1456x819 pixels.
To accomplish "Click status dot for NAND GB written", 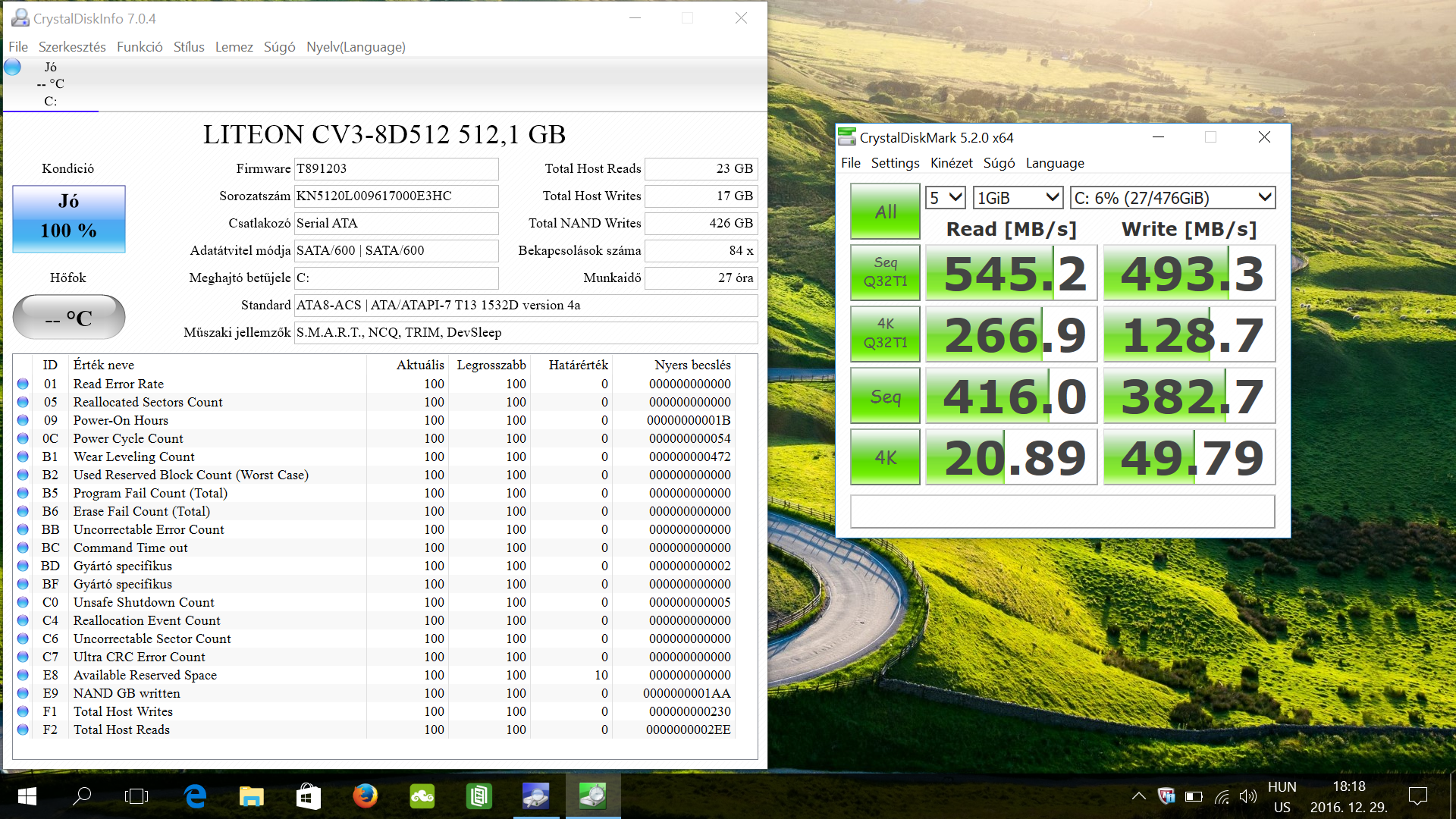I will [x=23, y=693].
